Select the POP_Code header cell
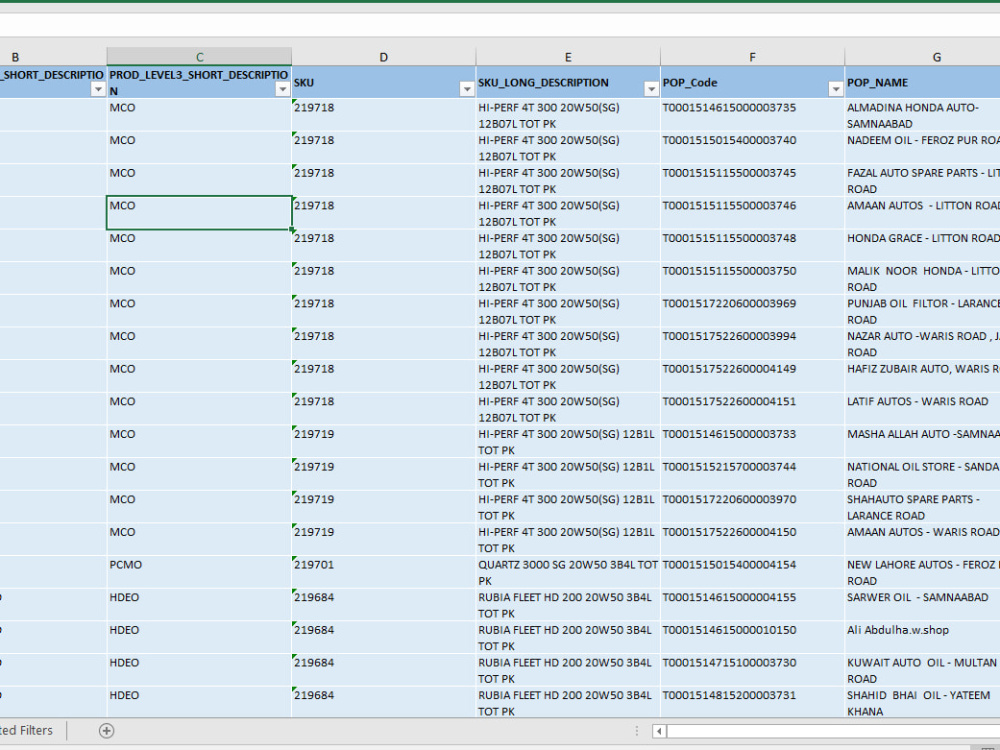Viewport: 1000px width, 750px height. click(752, 82)
